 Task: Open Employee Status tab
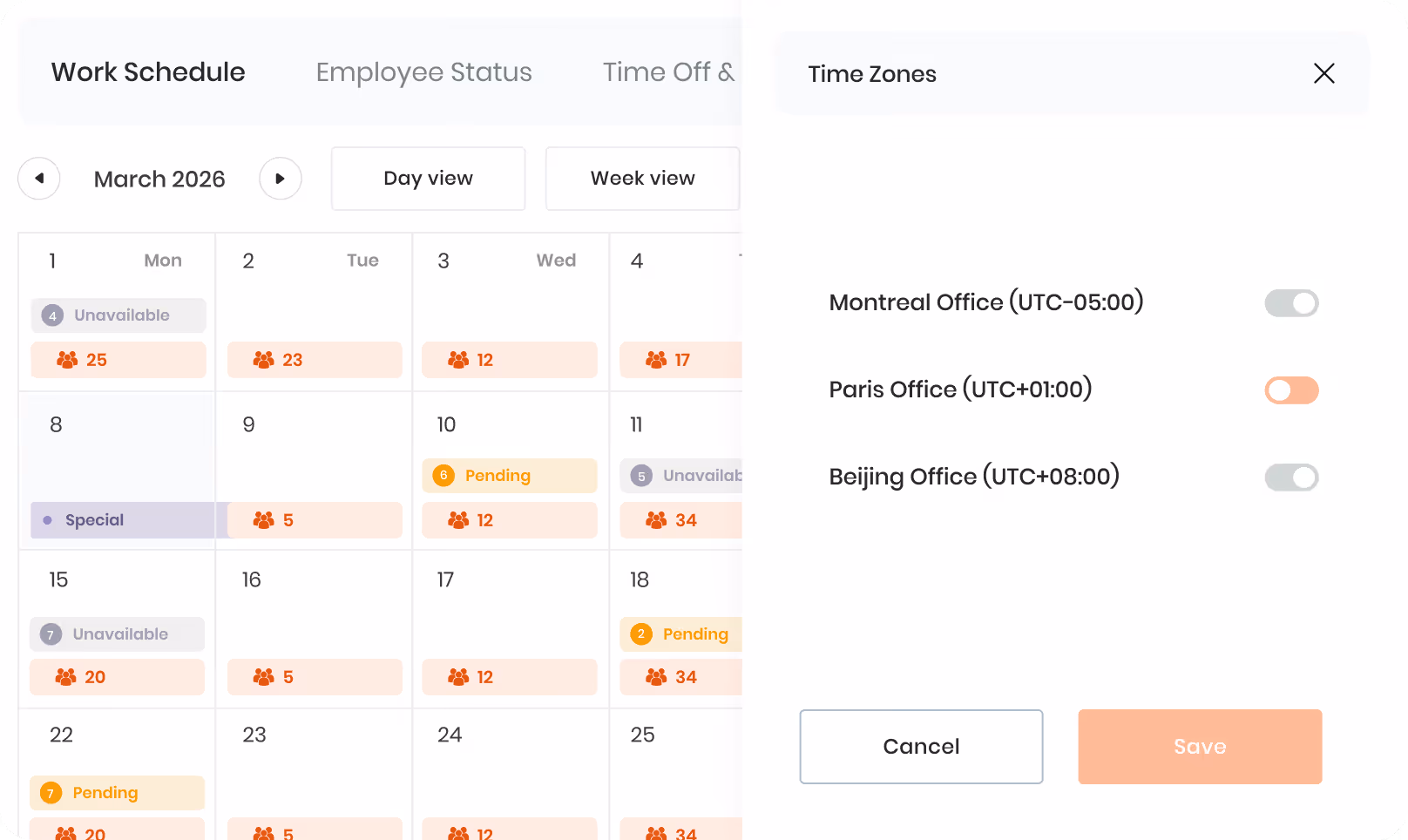tap(423, 72)
